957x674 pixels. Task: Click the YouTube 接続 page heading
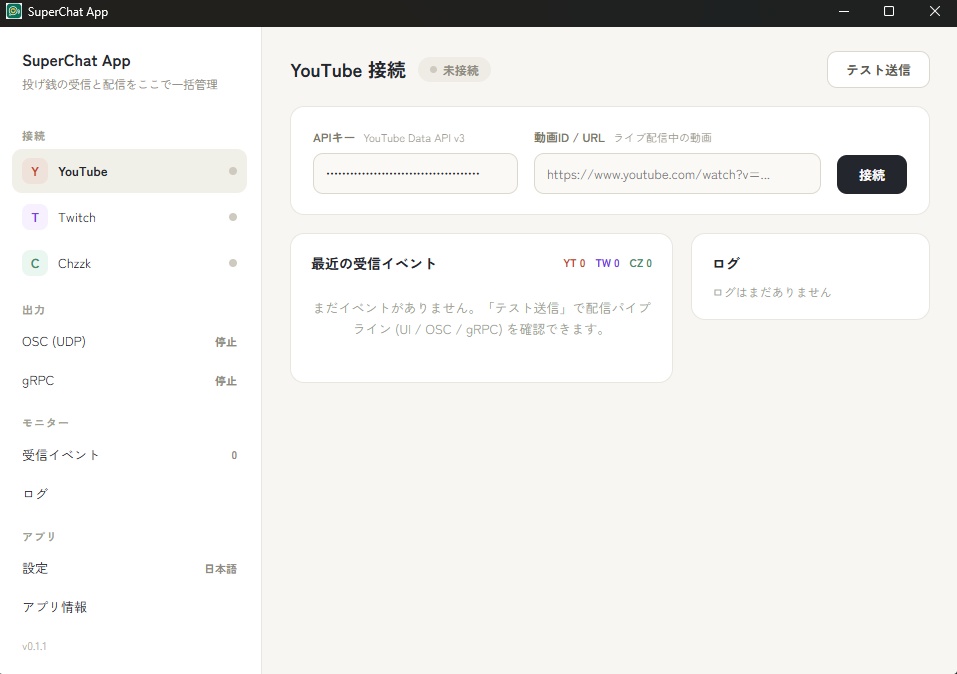pyautogui.click(x=348, y=70)
